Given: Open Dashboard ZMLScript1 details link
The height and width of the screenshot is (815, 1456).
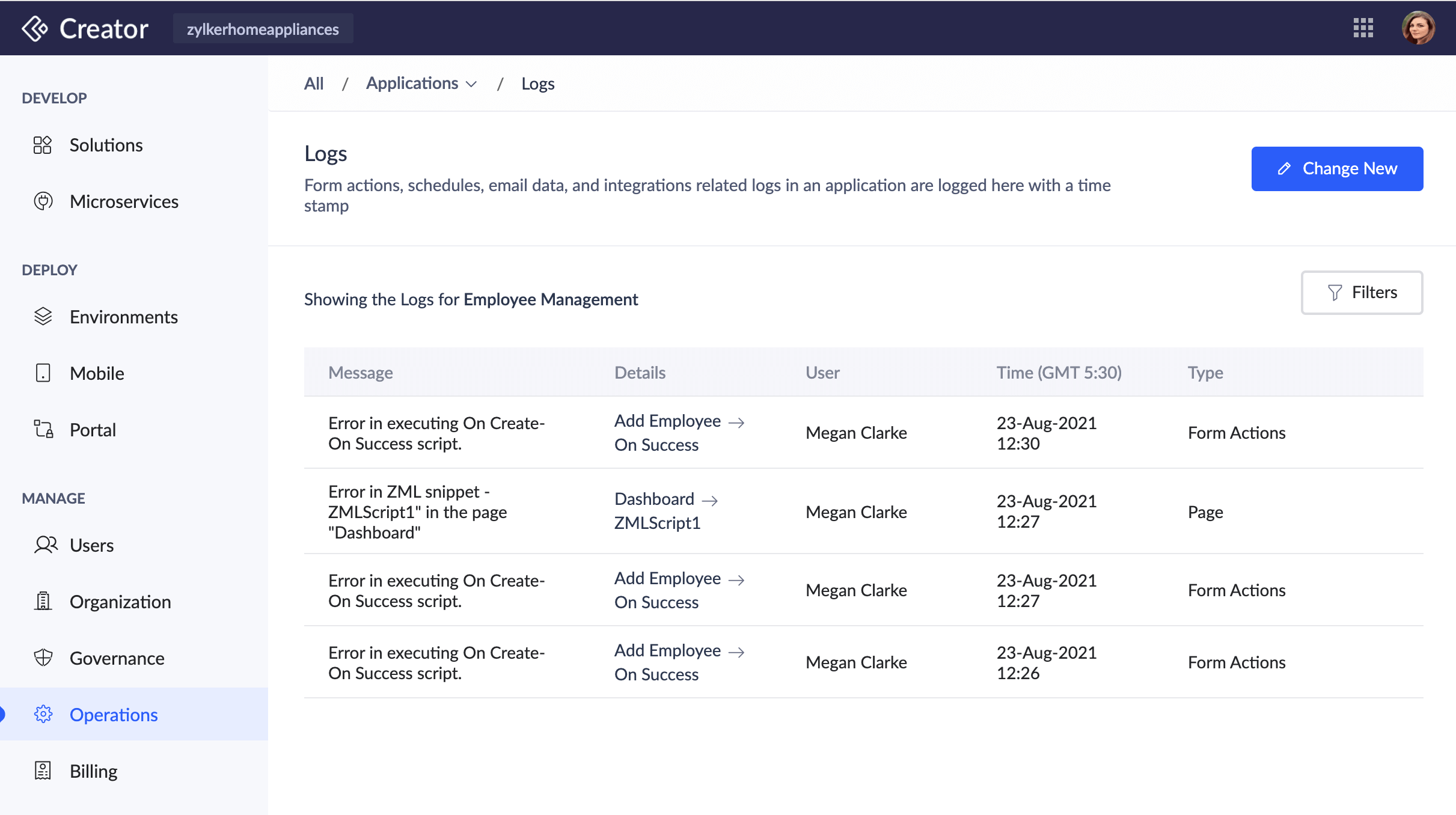Looking at the screenshot, I should tap(666, 511).
